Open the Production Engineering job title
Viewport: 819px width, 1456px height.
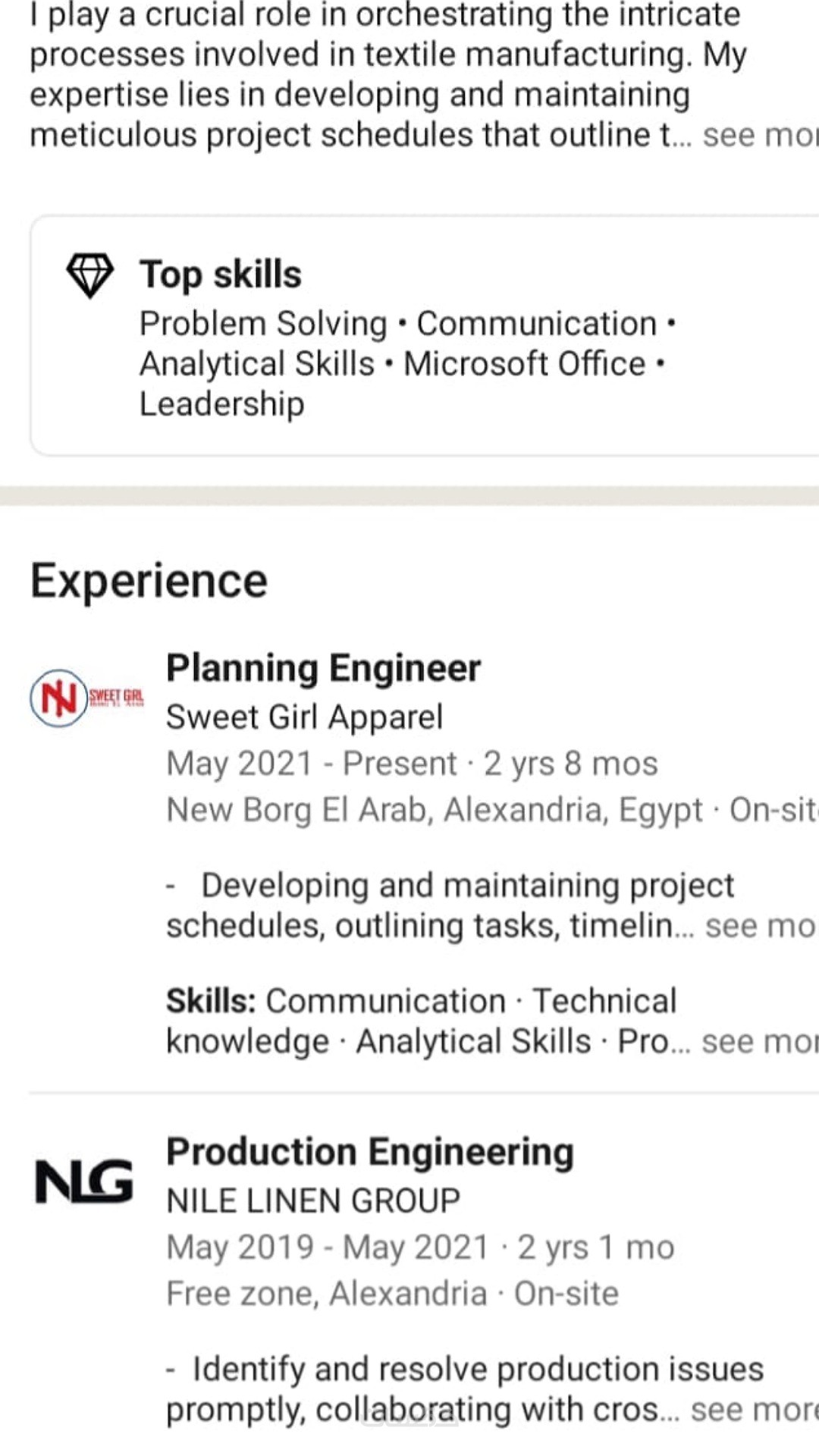[369, 1152]
